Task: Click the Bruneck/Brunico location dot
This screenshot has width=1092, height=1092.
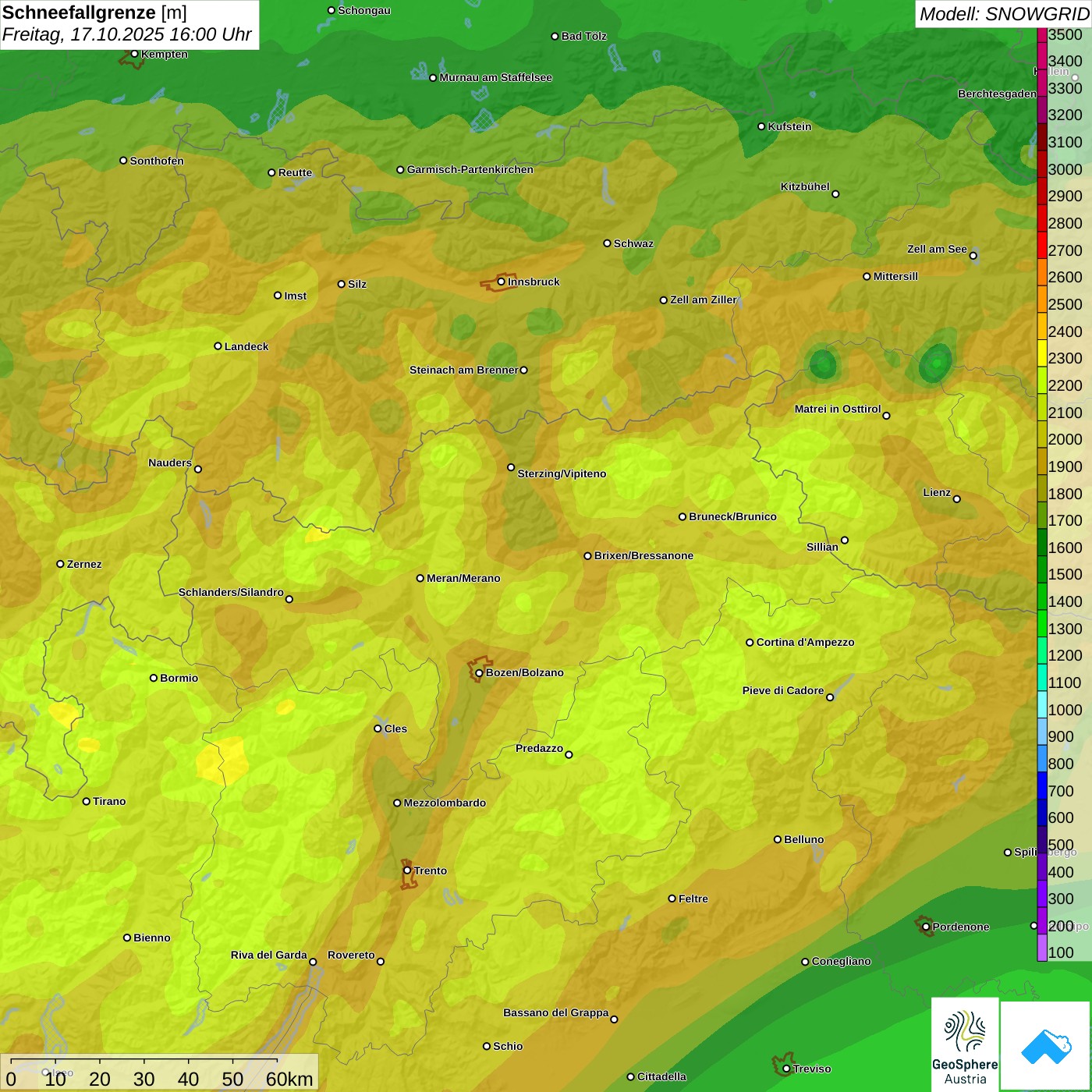Action: (x=682, y=516)
